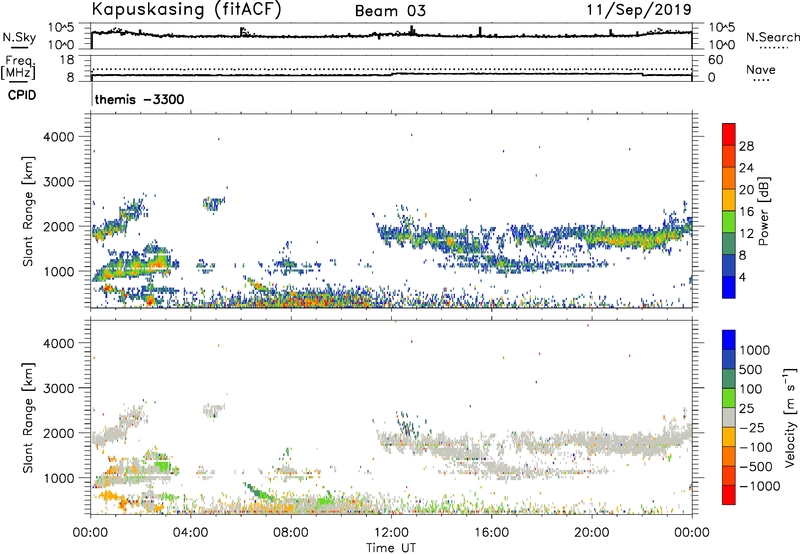Click the right '10^0' noise axis value
Screen dimensions: 800x554
[x=721, y=45]
